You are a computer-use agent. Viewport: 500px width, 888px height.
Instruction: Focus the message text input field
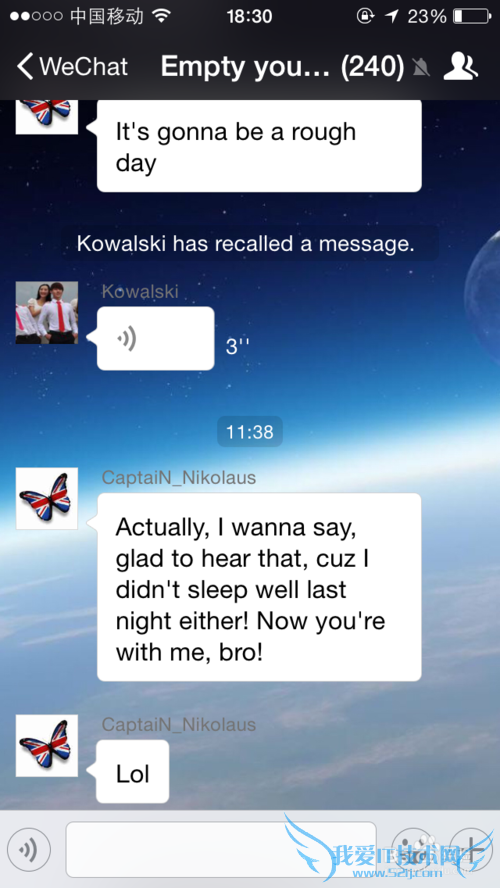[x=221, y=849]
